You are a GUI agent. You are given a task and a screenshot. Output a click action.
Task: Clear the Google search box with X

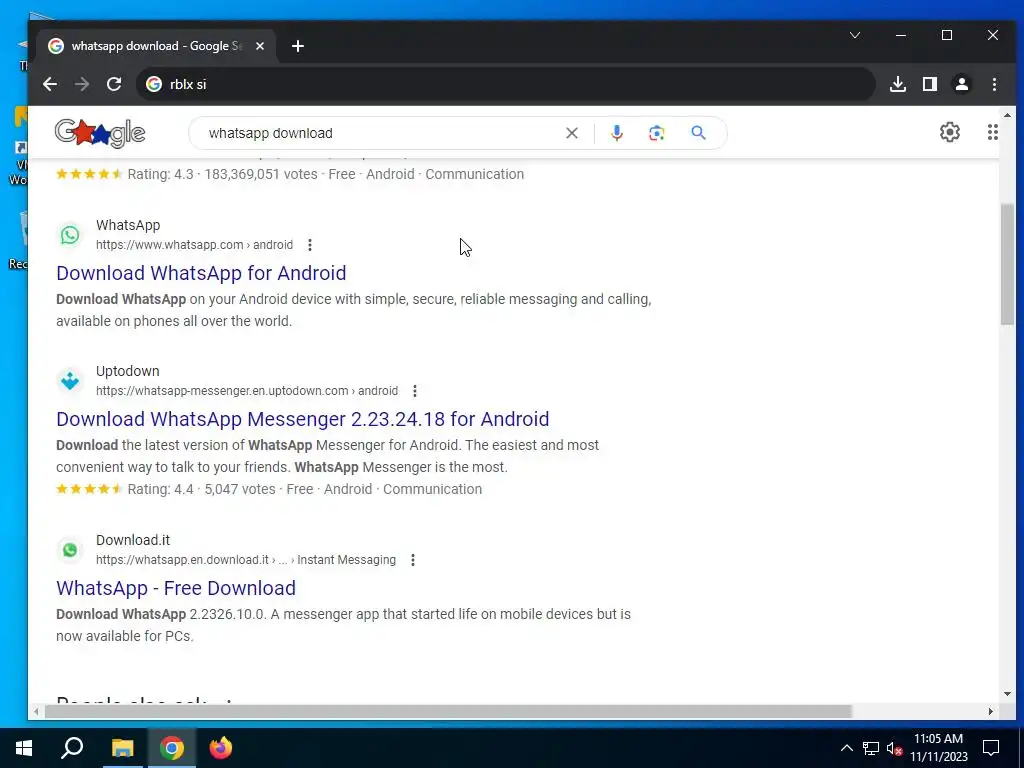(571, 133)
